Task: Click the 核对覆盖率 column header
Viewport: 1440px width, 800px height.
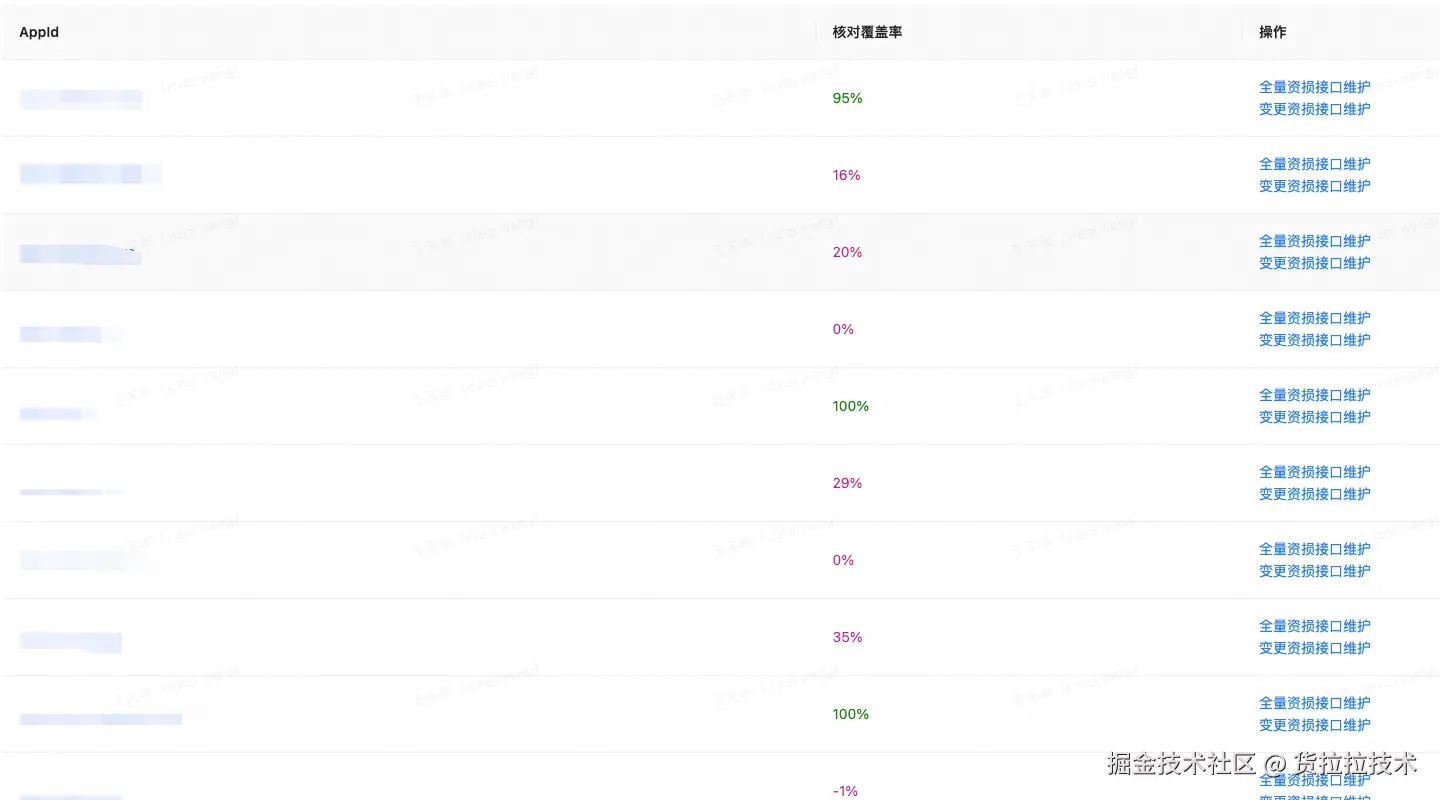Action: 867,32
